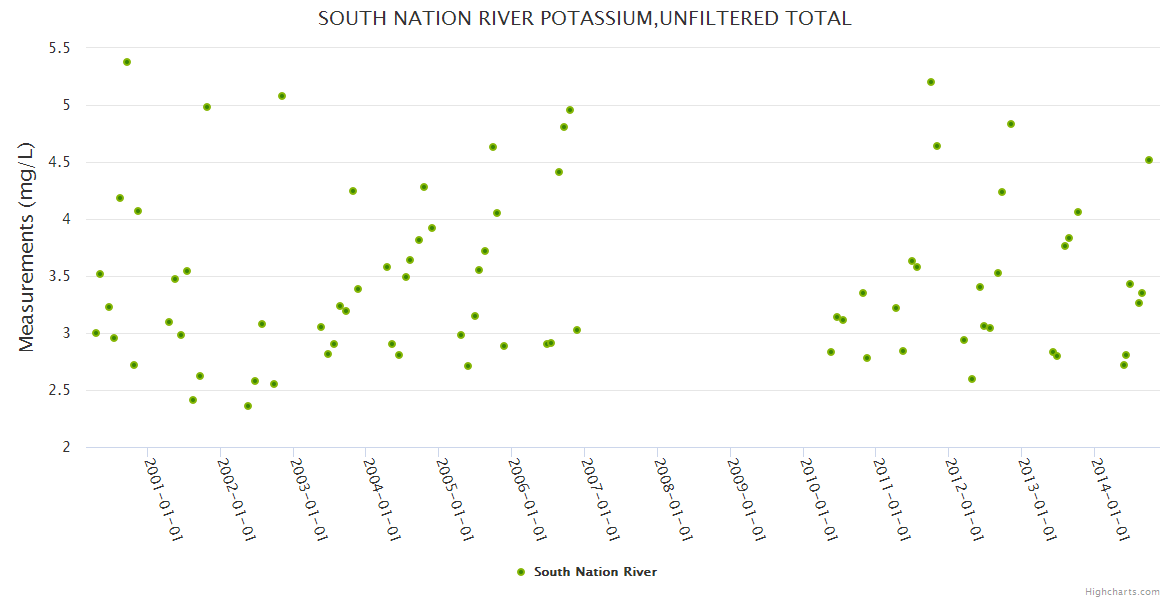Click the rightmost data point in 2014

point(1149,160)
